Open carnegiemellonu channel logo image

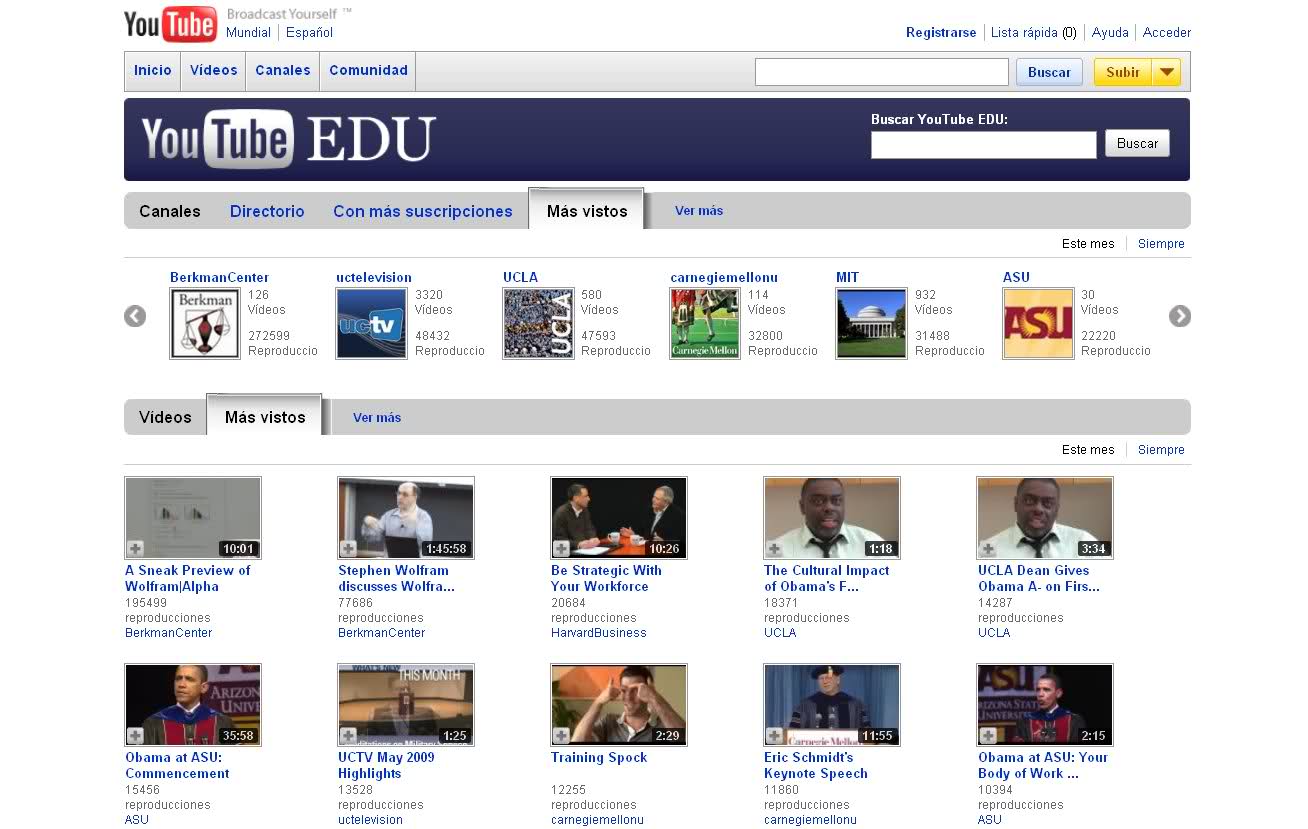705,323
